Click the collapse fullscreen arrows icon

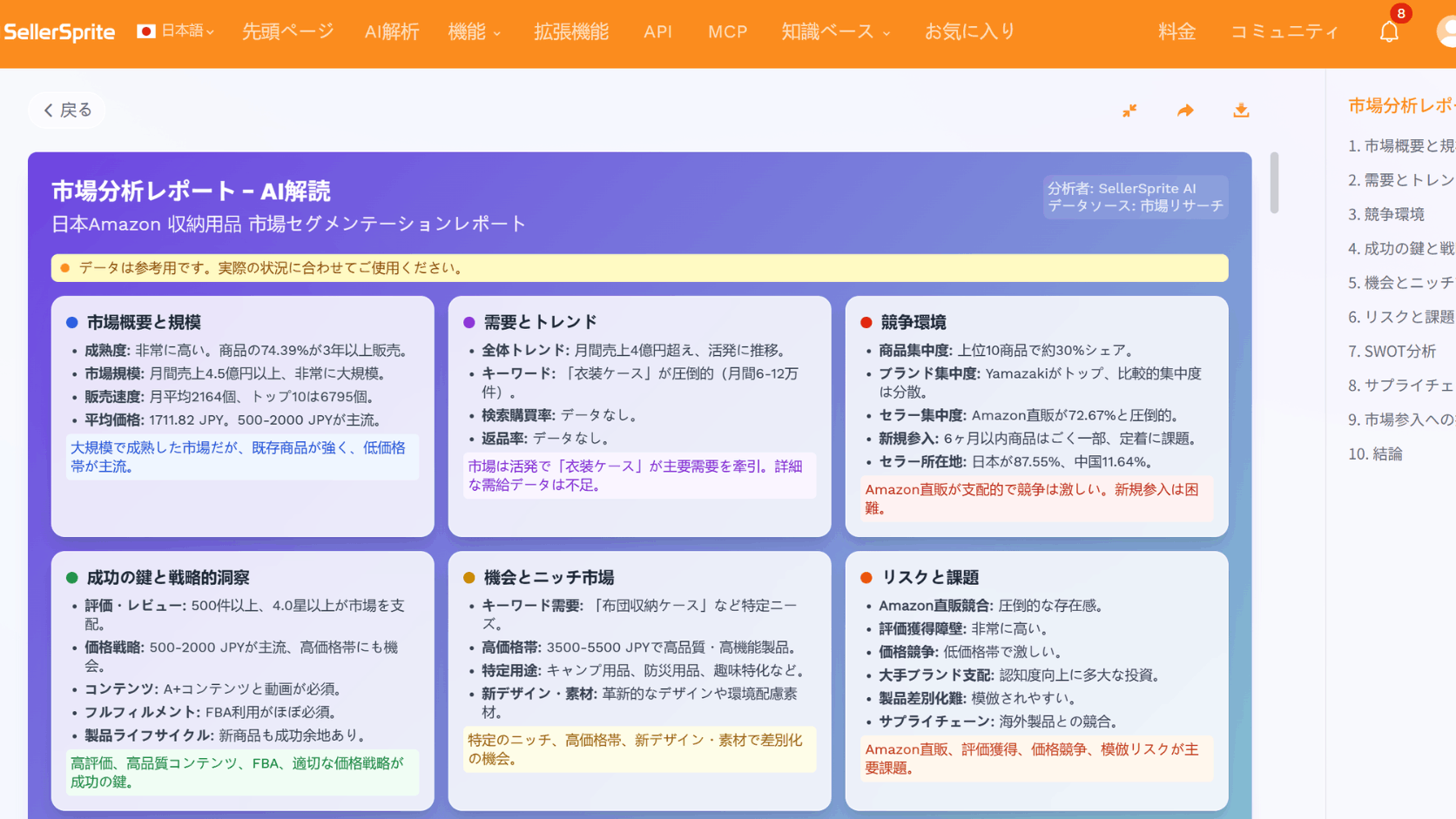[1129, 111]
